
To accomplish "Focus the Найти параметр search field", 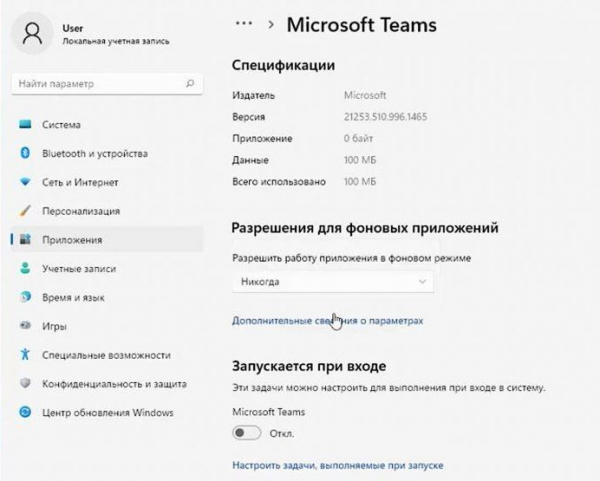I will tap(107, 83).
